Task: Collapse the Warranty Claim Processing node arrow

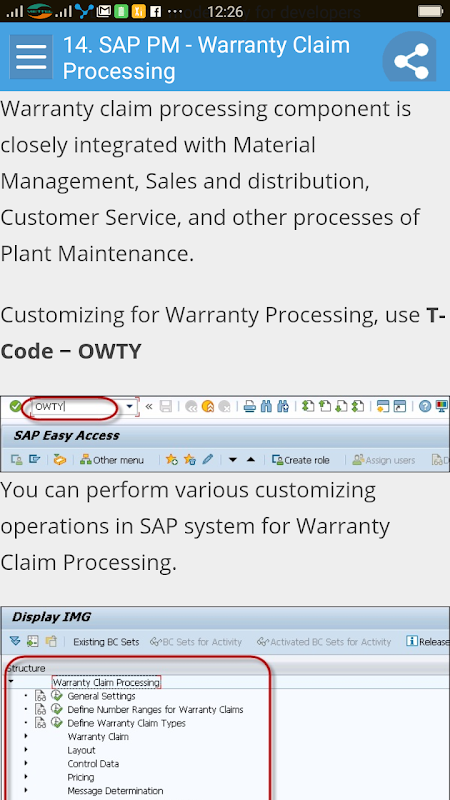Action: coord(11,682)
